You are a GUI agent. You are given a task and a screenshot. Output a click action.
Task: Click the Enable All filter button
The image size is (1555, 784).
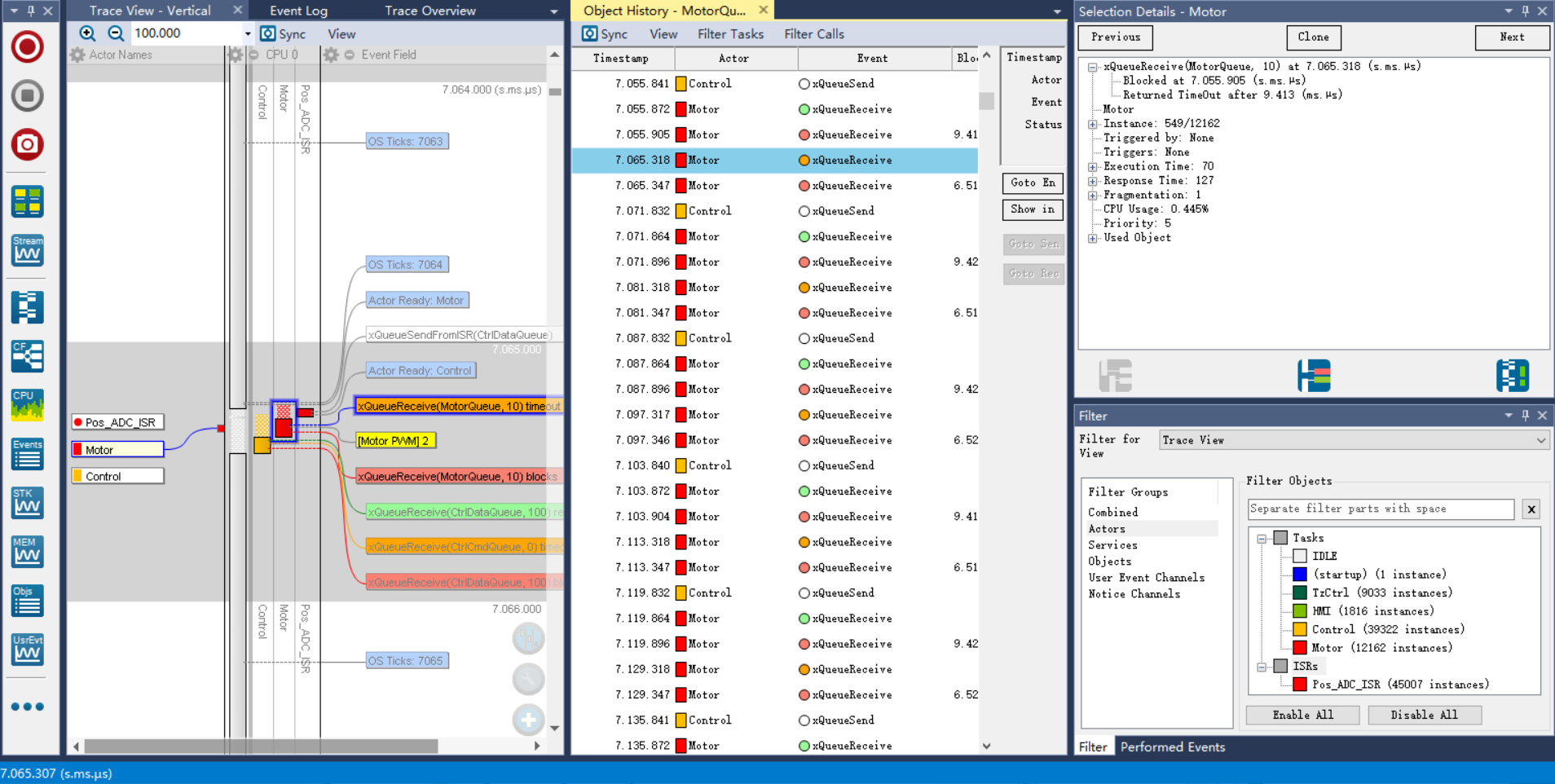point(1302,715)
